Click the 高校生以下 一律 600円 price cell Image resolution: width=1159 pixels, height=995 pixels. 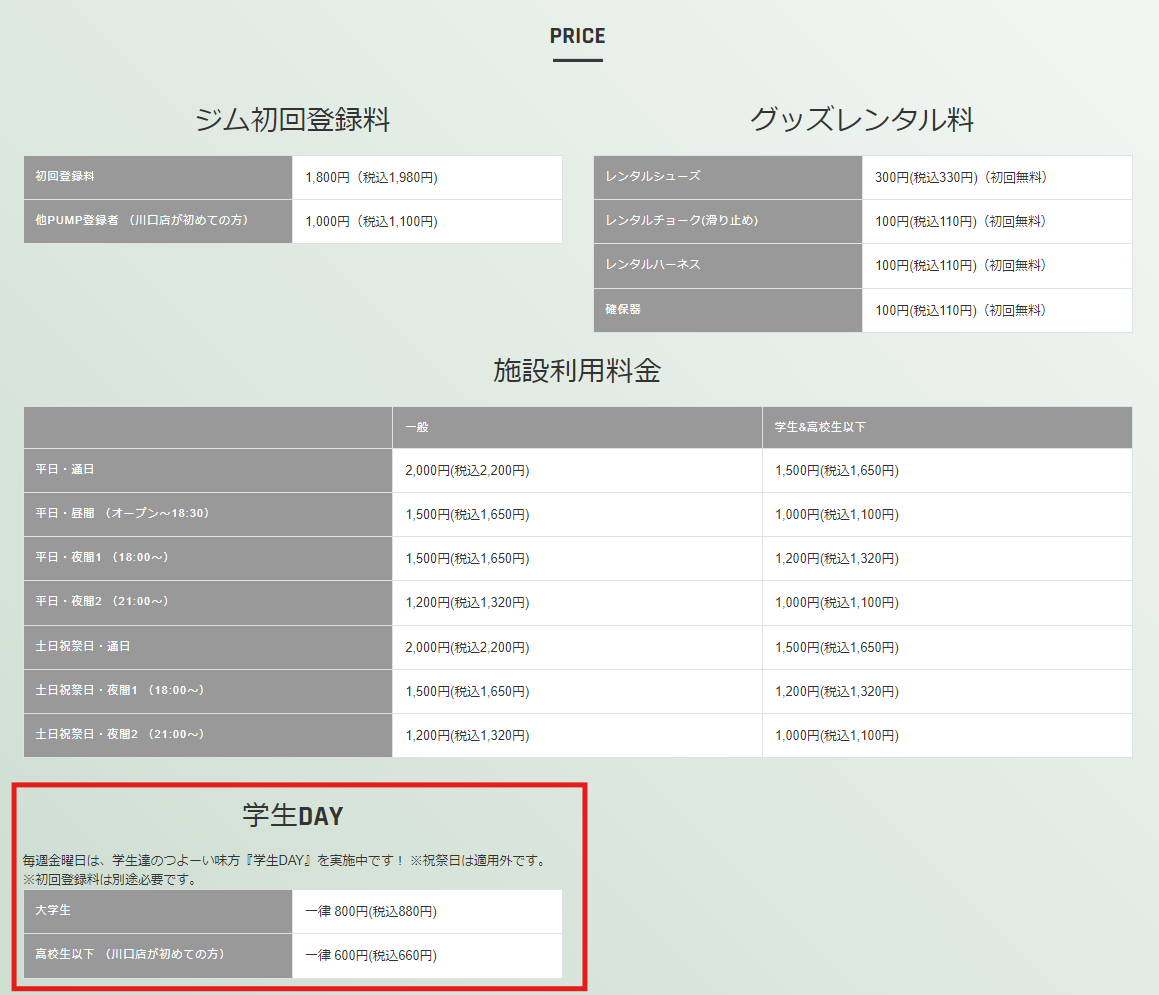click(x=371, y=956)
